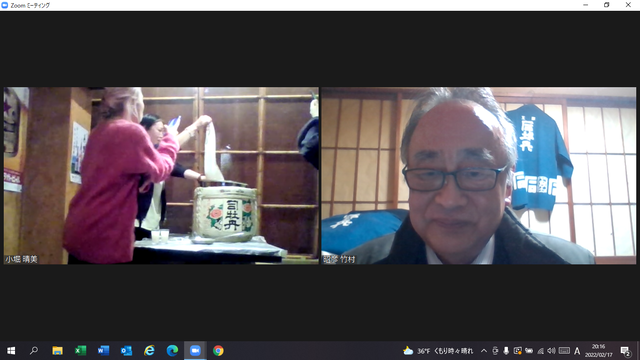Show hidden system tray icons

coord(484,351)
